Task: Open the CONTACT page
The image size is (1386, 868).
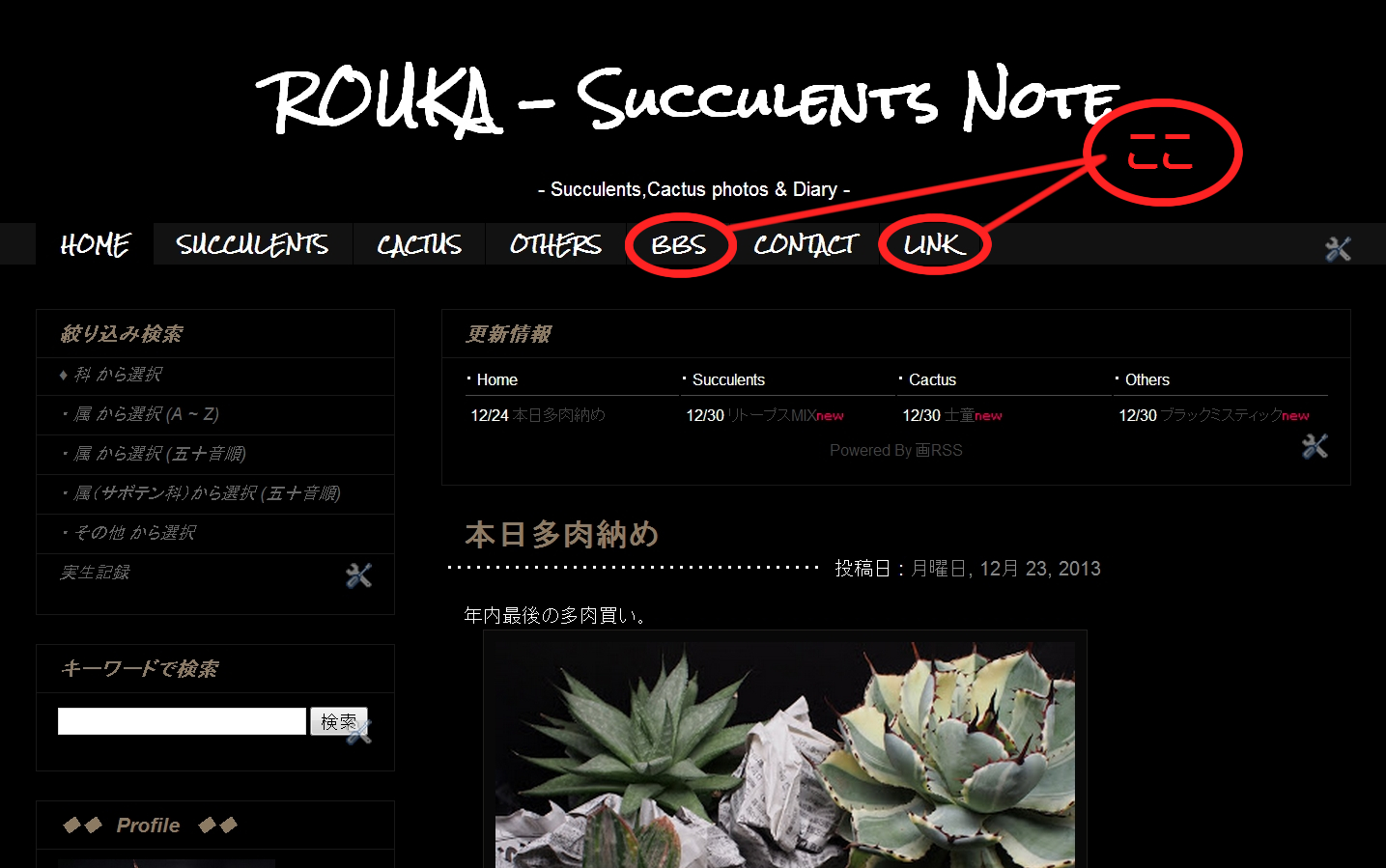Action: 806,244
